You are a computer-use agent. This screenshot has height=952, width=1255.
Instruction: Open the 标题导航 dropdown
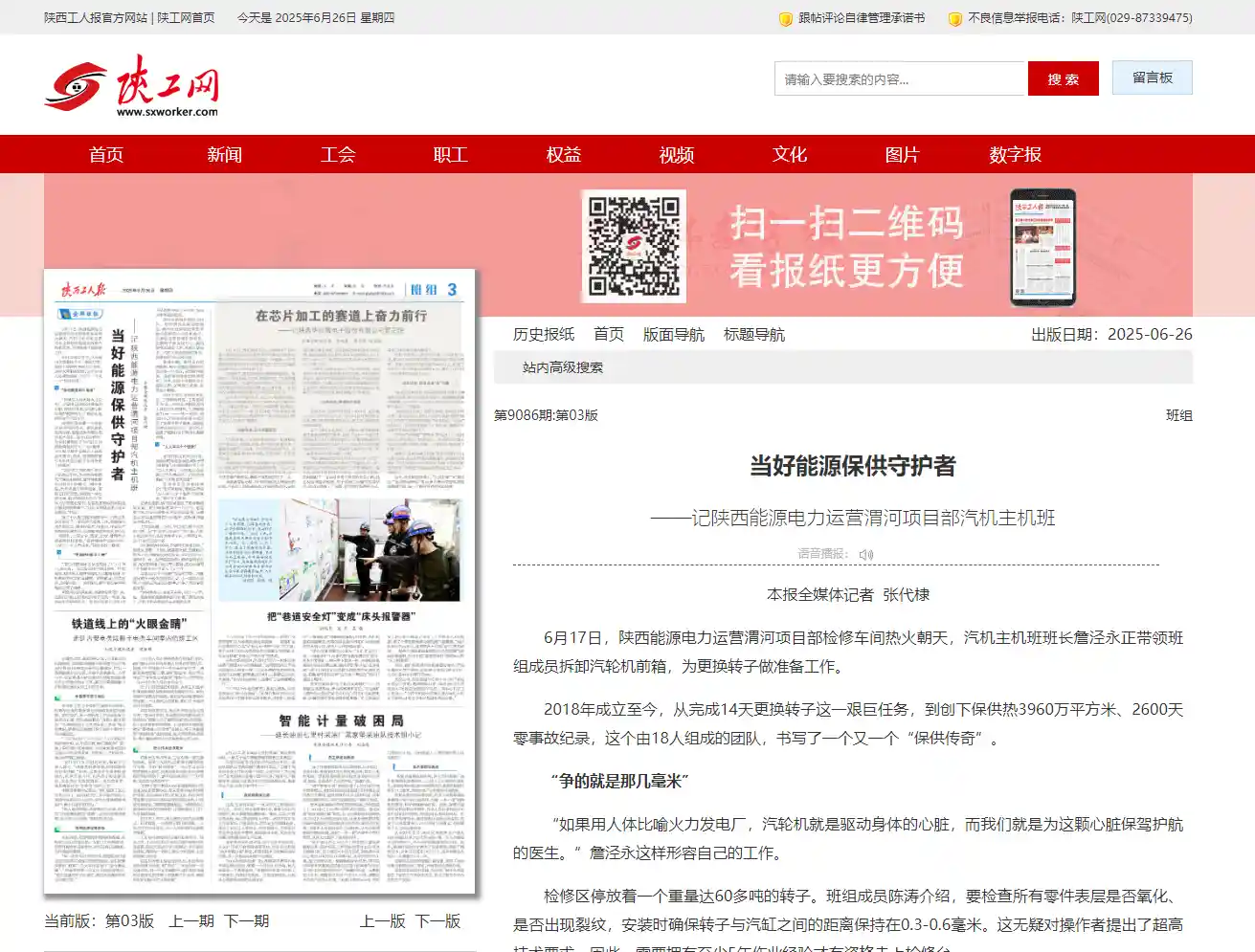(753, 334)
